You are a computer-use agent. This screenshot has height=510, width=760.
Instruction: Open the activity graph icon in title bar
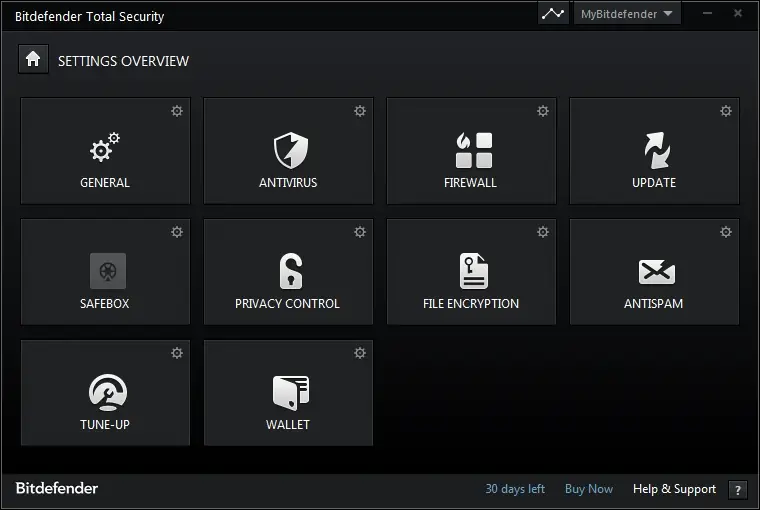click(x=553, y=14)
